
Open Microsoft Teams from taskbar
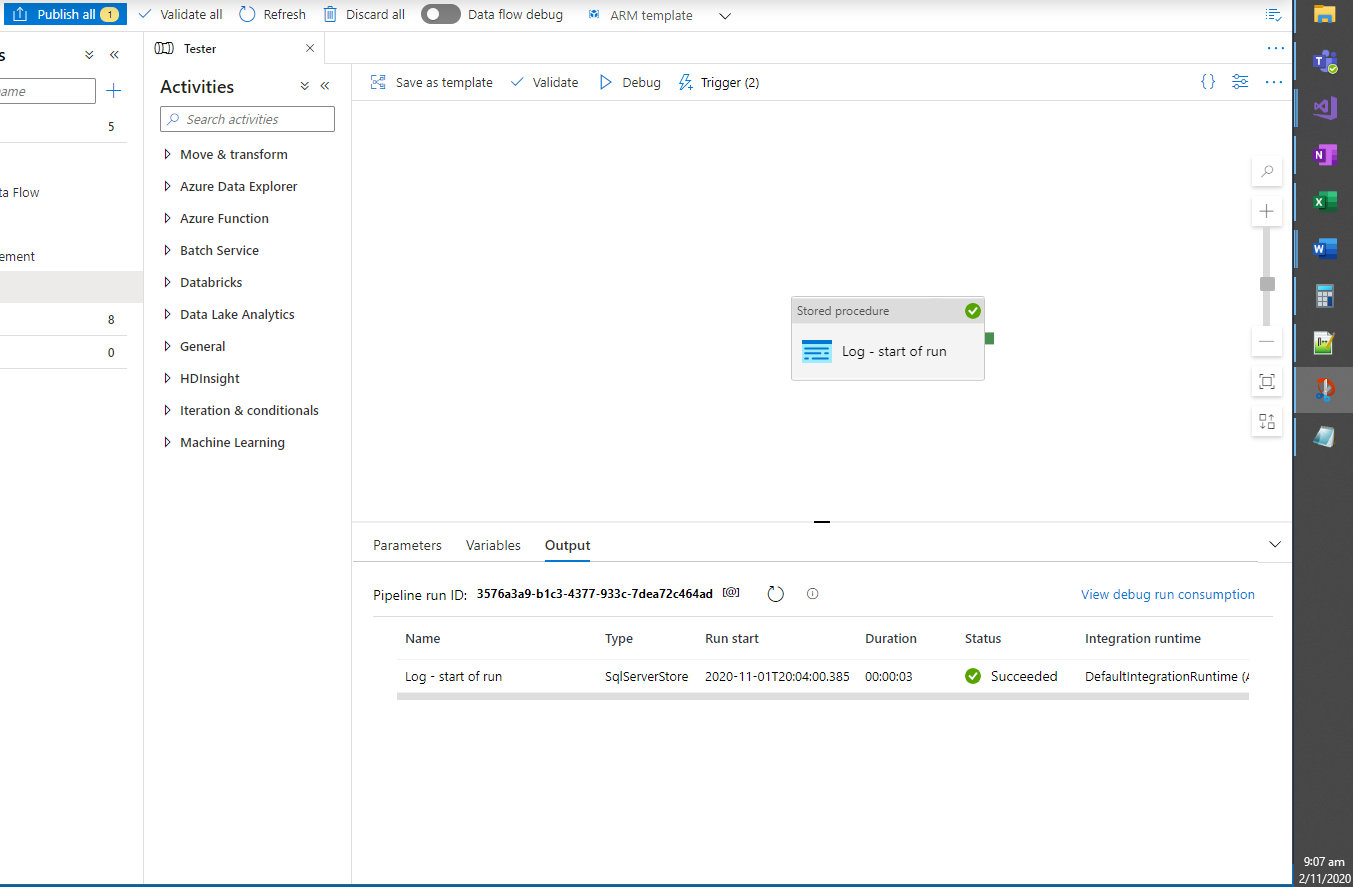coord(1325,61)
